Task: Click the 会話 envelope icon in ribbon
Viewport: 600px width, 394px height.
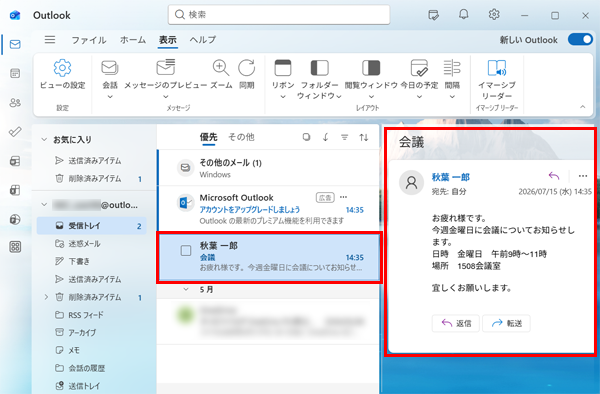Action: 110,68
